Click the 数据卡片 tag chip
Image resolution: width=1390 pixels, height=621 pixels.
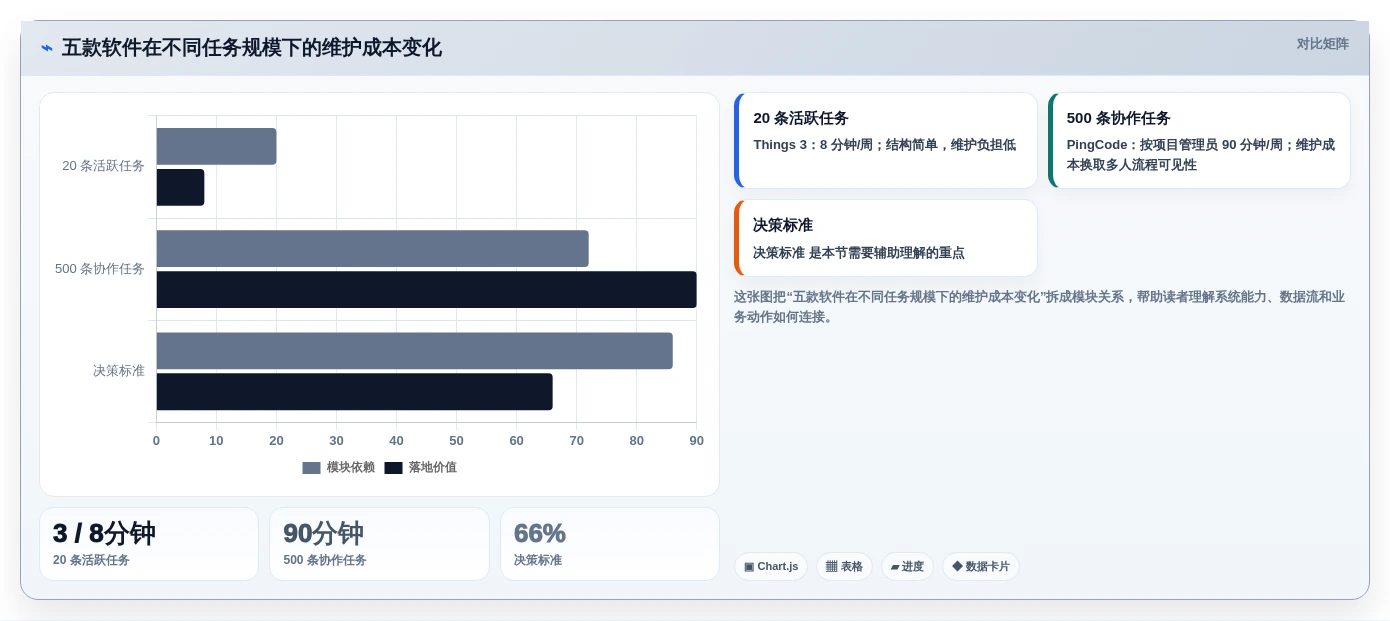point(980,567)
